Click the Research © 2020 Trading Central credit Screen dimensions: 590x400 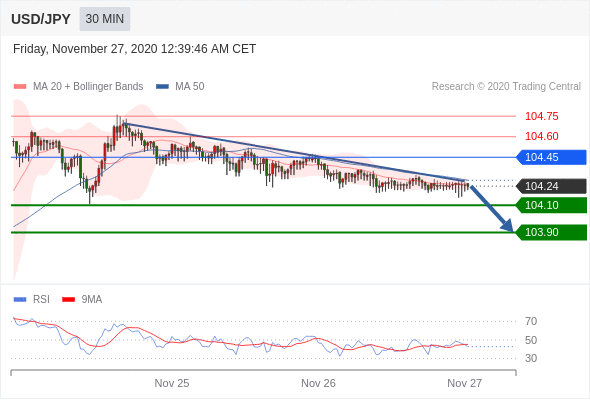click(x=506, y=87)
